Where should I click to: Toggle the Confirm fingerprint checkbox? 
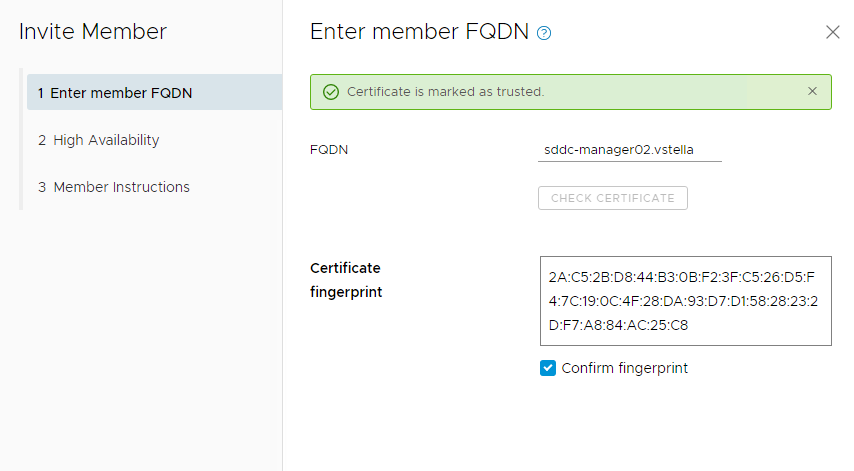tap(548, 368)
